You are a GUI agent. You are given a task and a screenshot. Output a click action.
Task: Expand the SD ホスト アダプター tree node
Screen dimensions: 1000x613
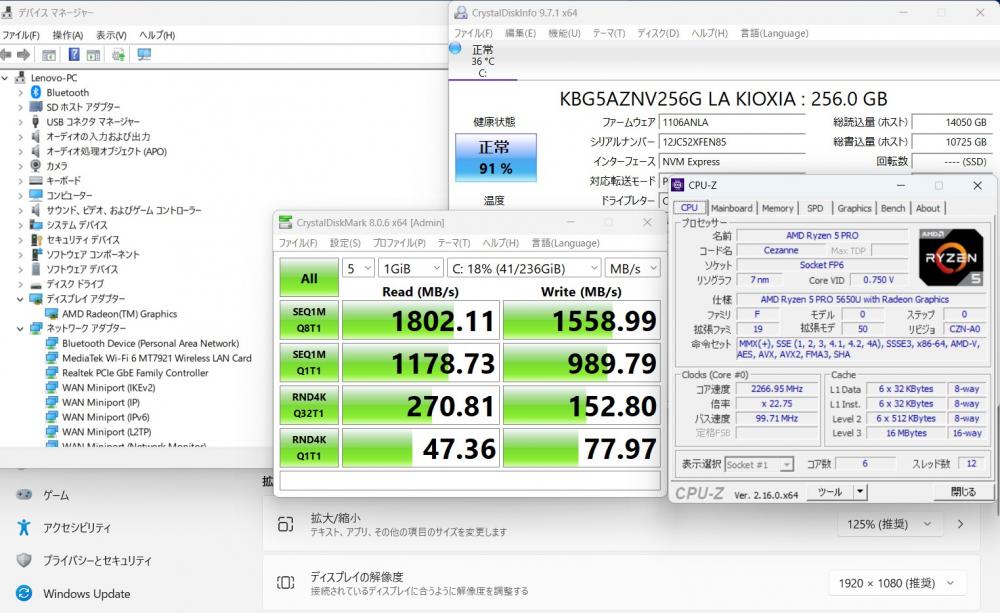tap(20, 107)
